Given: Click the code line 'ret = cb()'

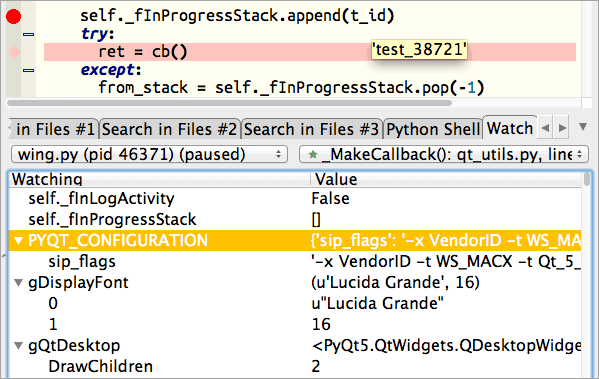Looking at the screenshot, I should coord(143,52).
